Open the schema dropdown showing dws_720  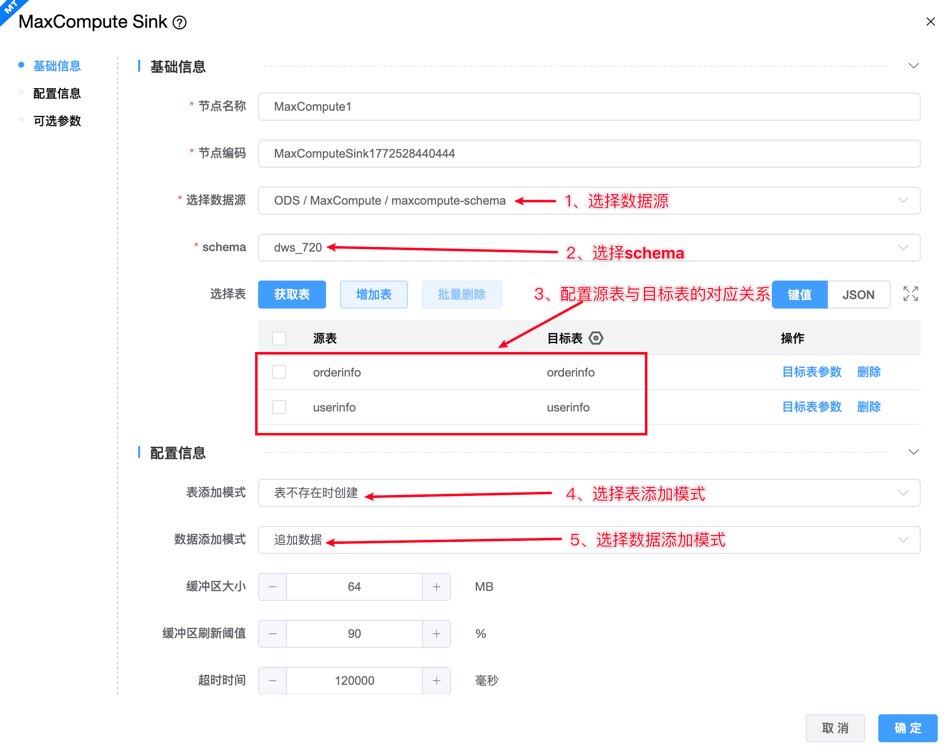coord(588,248)
